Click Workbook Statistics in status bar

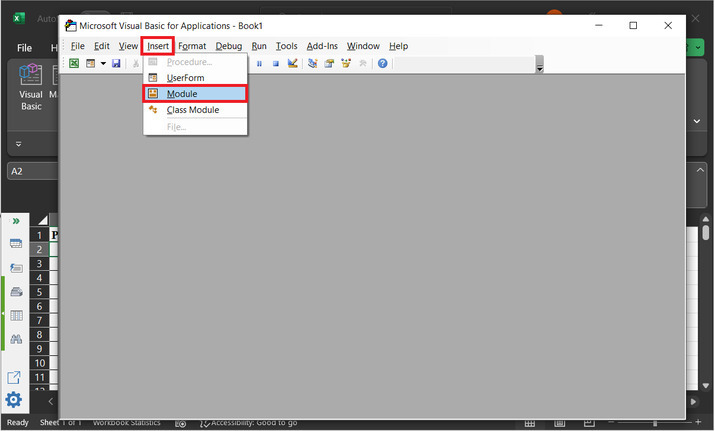[x=126, y=423]
